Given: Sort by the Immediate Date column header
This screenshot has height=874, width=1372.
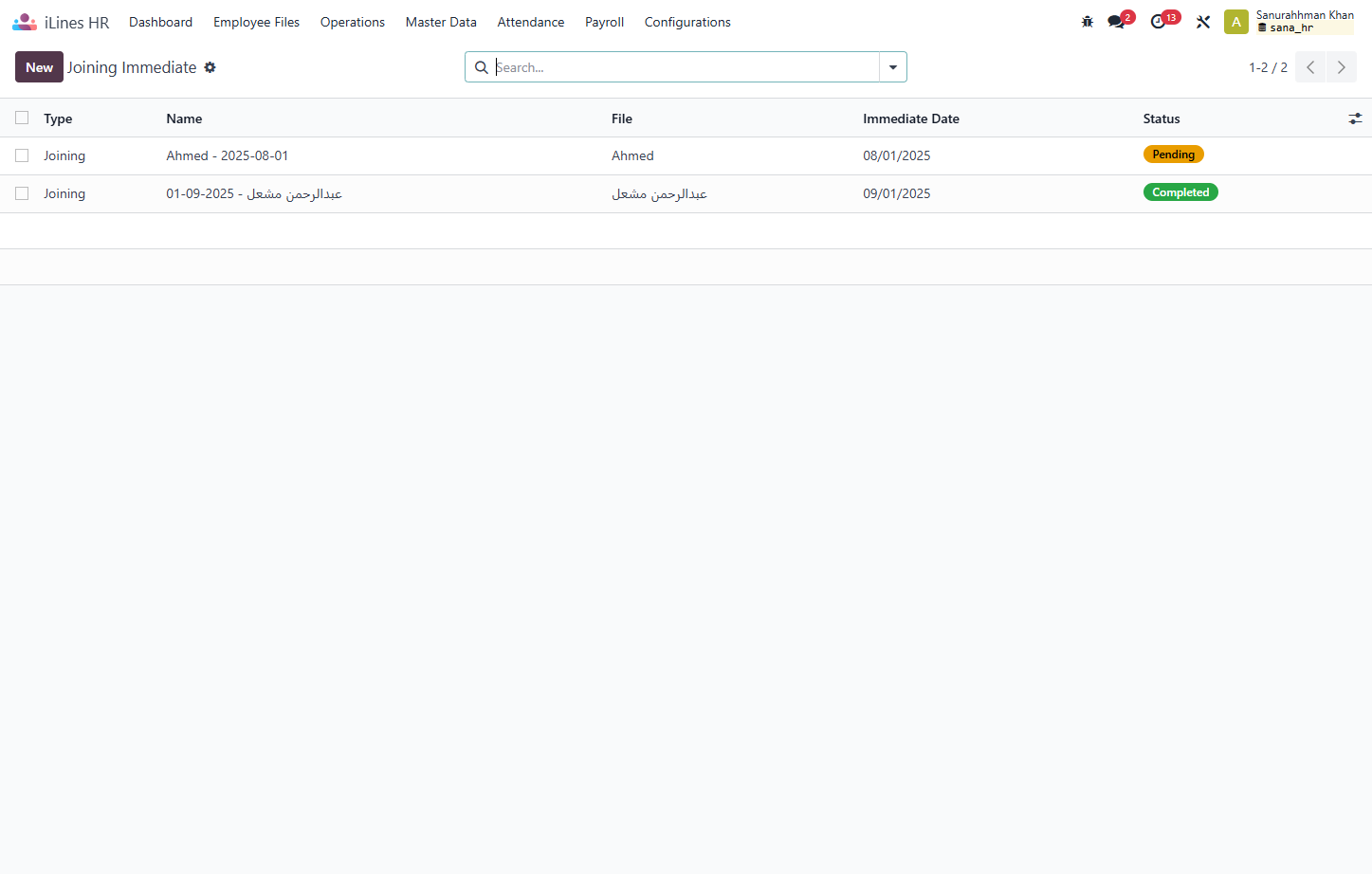Looking at the screenshot, I should click(911, 118).
